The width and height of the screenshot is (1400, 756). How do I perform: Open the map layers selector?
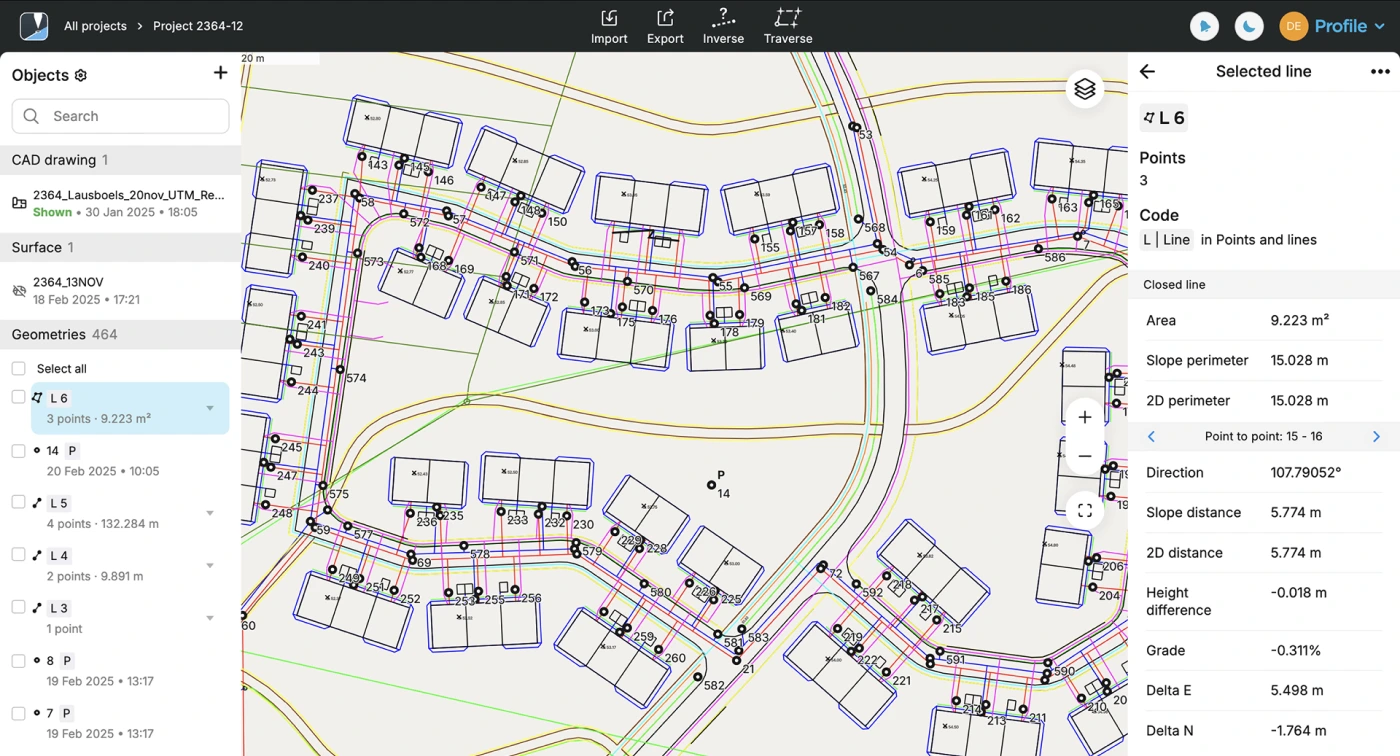click(x=1084, y=88)
